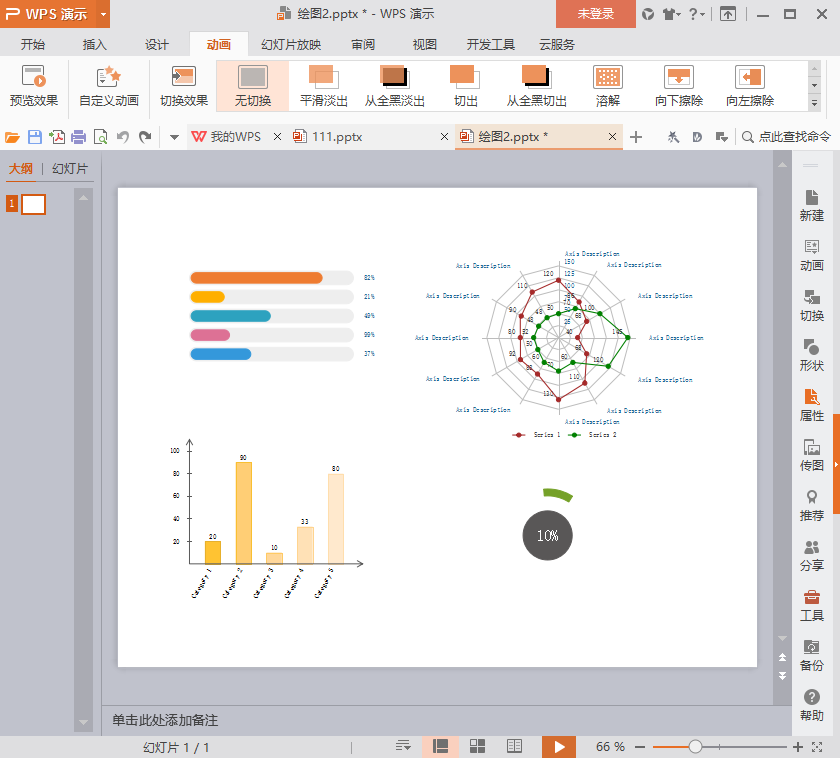
Task: Open the Design (设计) ribbon tab
Action: pos(156,44)
